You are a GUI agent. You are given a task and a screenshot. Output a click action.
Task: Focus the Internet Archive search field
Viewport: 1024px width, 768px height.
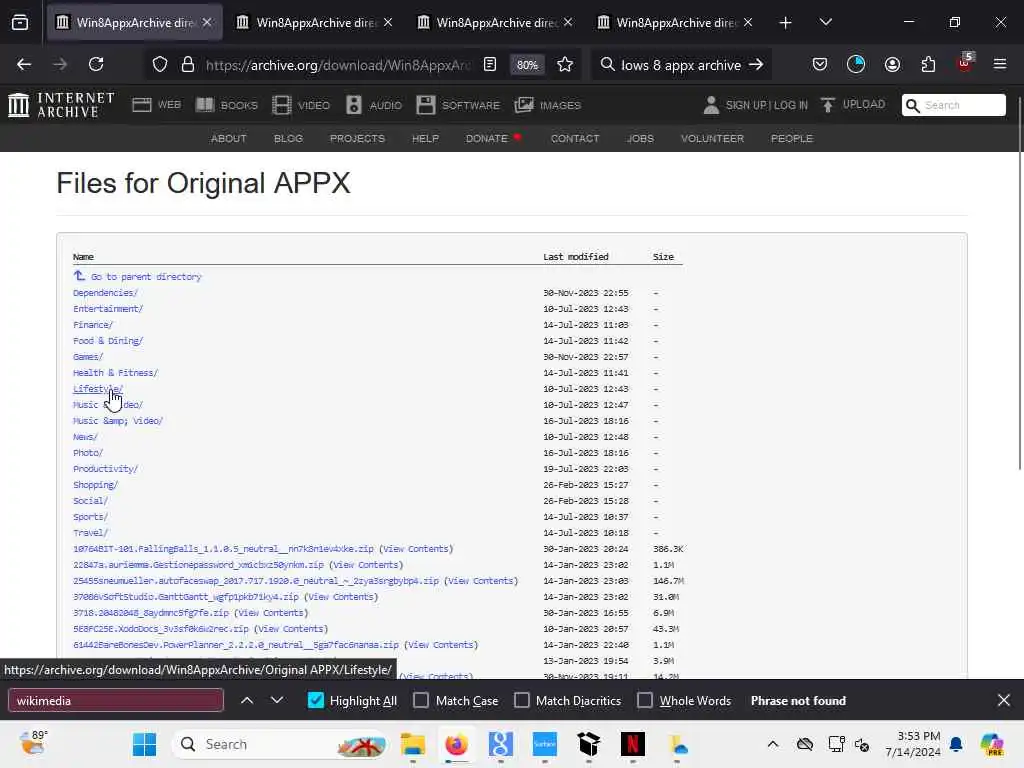pos(953,104)
